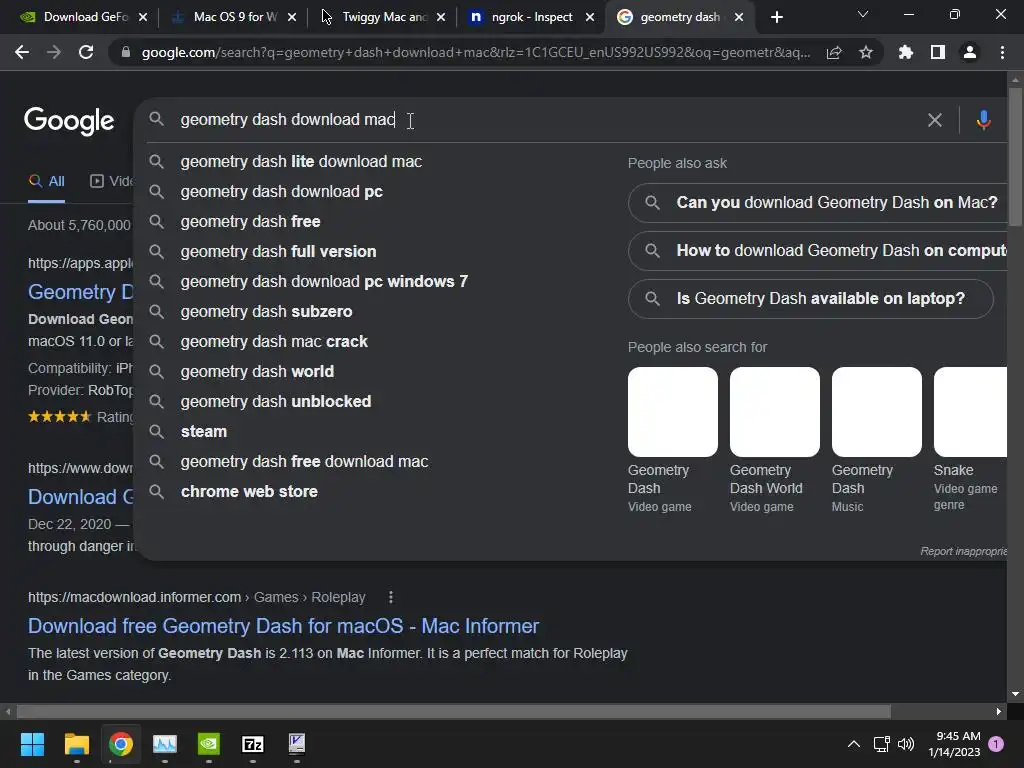
Task: Open the notification badge in taskbar
Action: click(x=996, y=744)
